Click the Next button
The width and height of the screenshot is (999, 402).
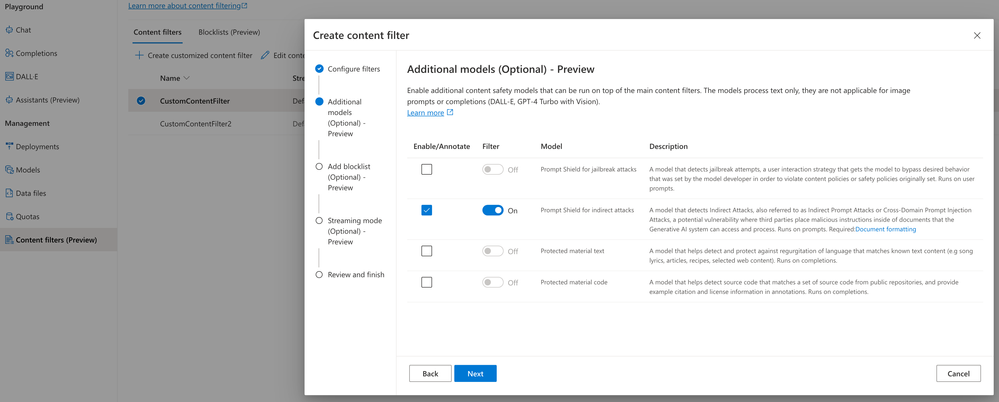pos(475,373)
